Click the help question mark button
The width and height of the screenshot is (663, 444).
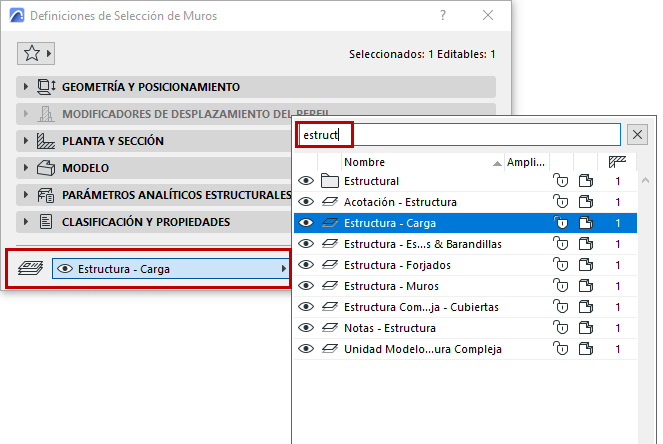tap(443, 16)
